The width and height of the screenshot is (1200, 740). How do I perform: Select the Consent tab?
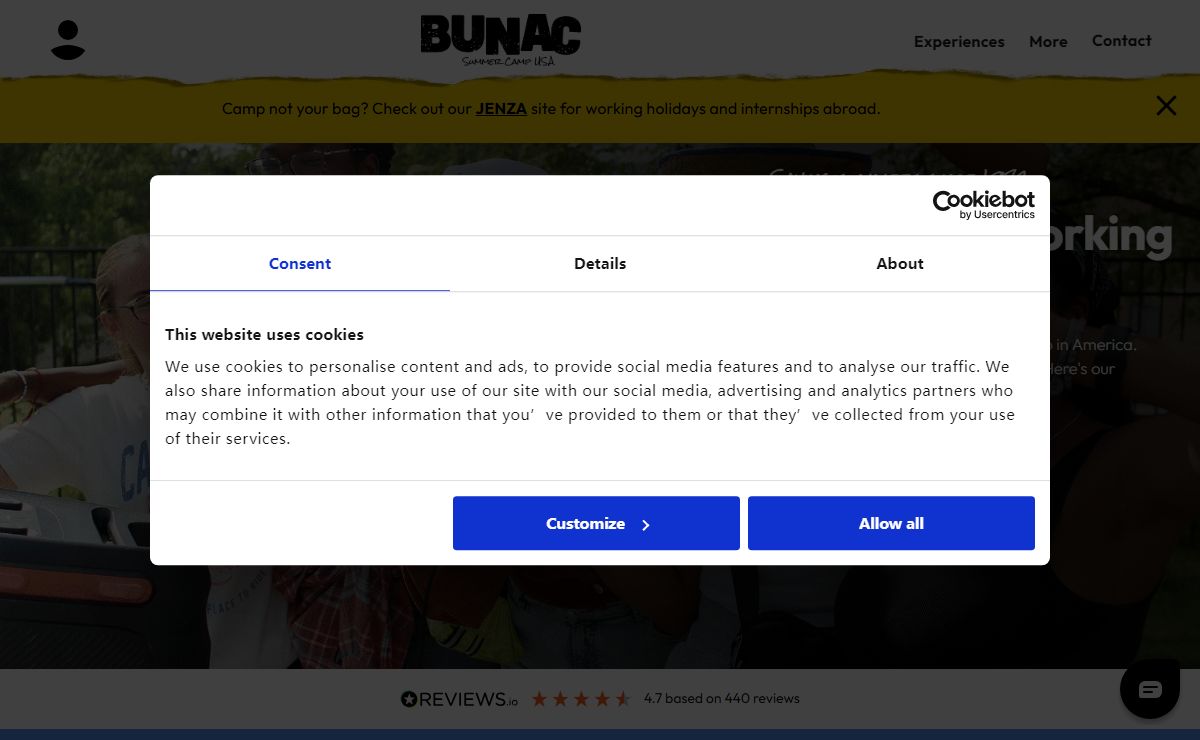pos(300,264)
